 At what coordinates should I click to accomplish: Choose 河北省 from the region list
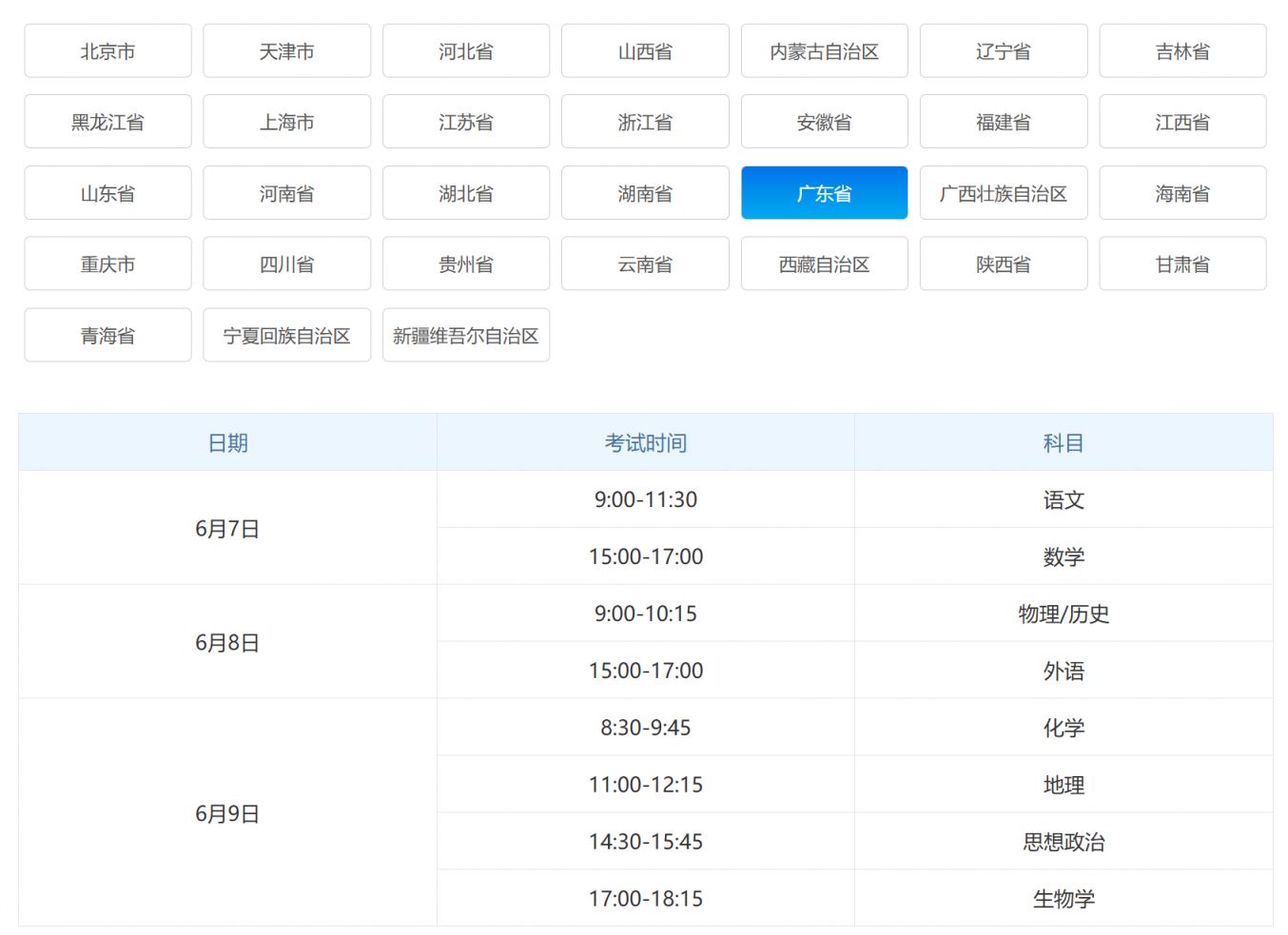pos(466,51)
